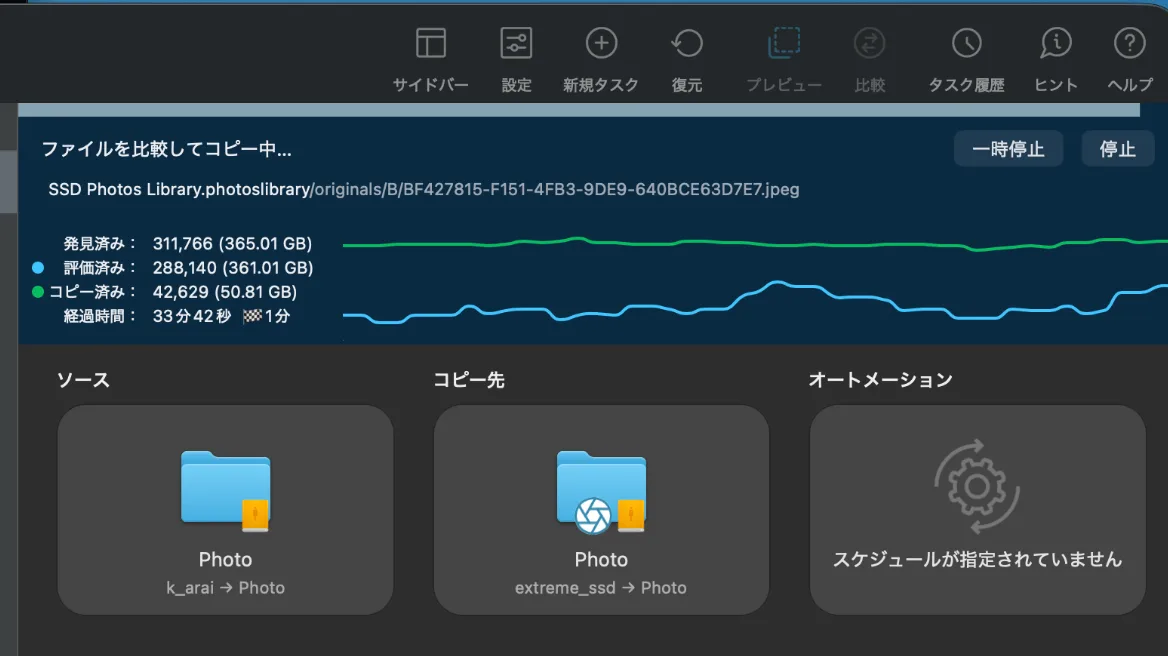This screenshot has height=656, width=1168.
Task: Select the コピー先 Photo destination box
Action: (601, 510)
